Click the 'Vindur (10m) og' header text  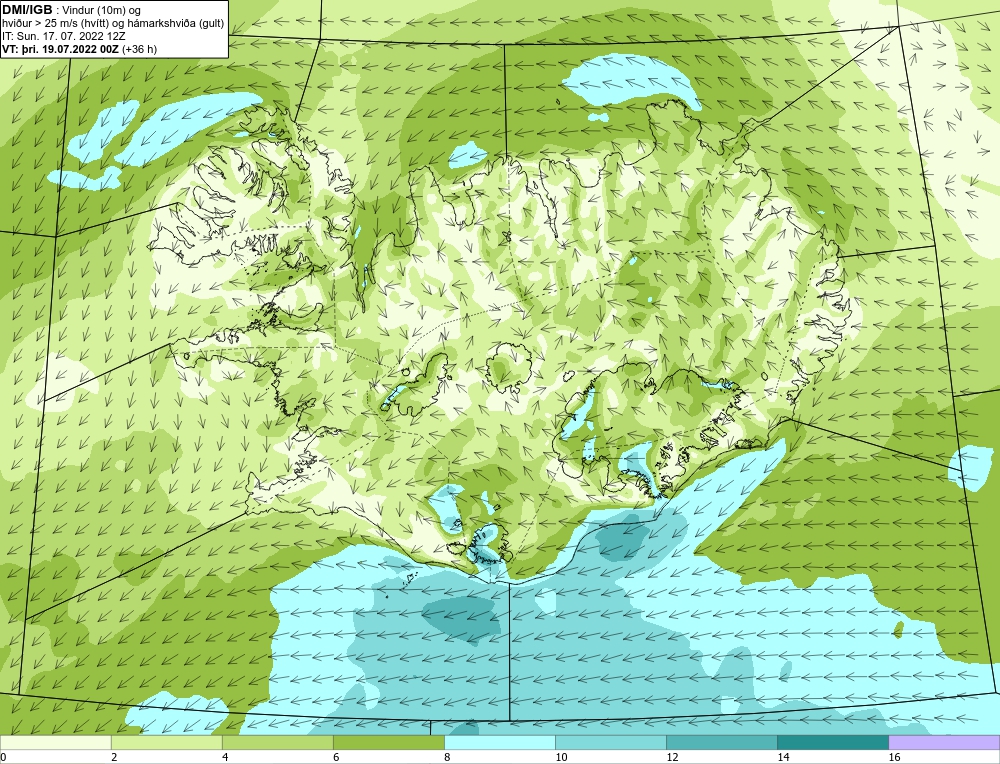coord(103,10)
